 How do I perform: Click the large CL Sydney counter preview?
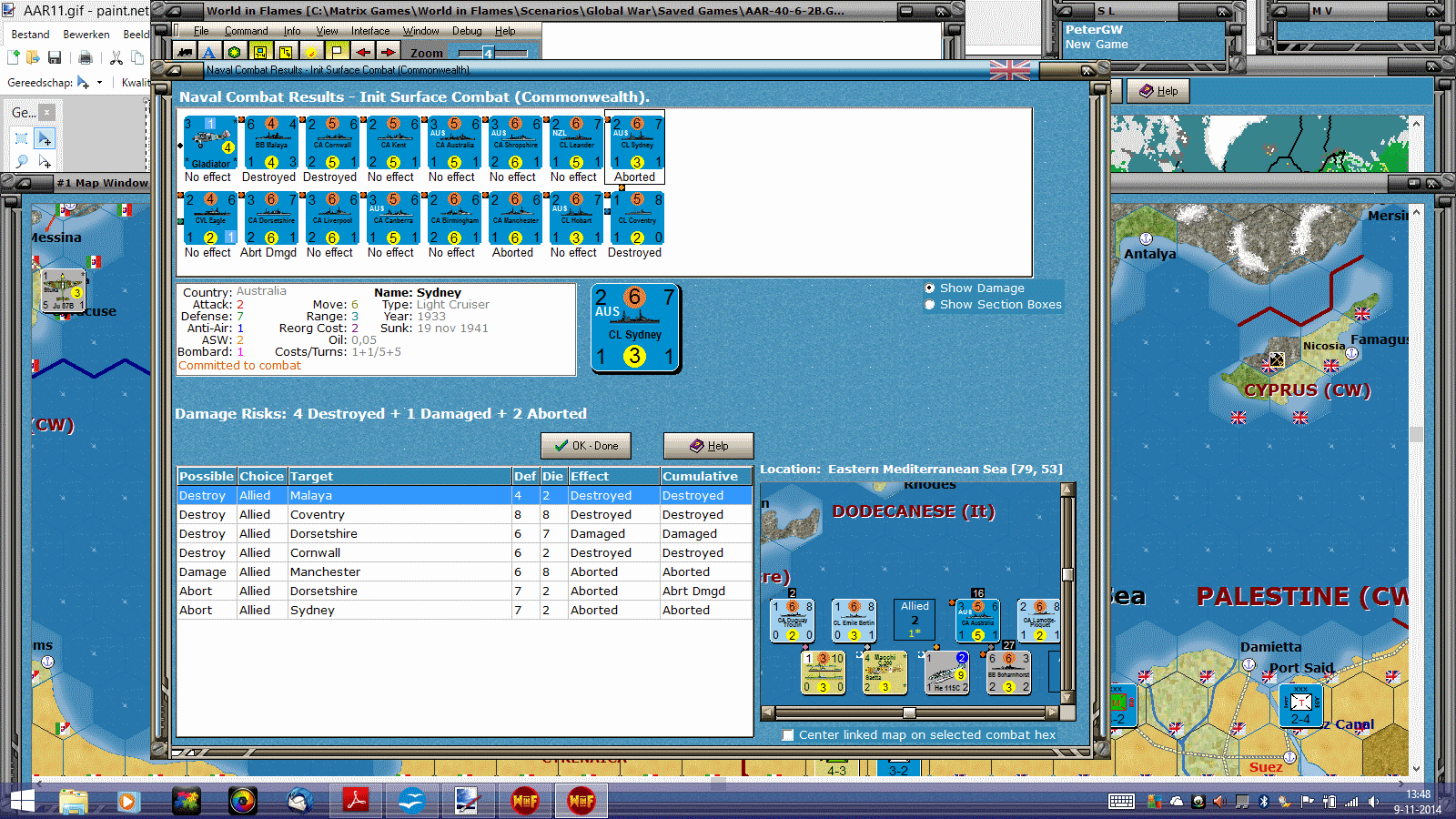[x=635, y=329]
